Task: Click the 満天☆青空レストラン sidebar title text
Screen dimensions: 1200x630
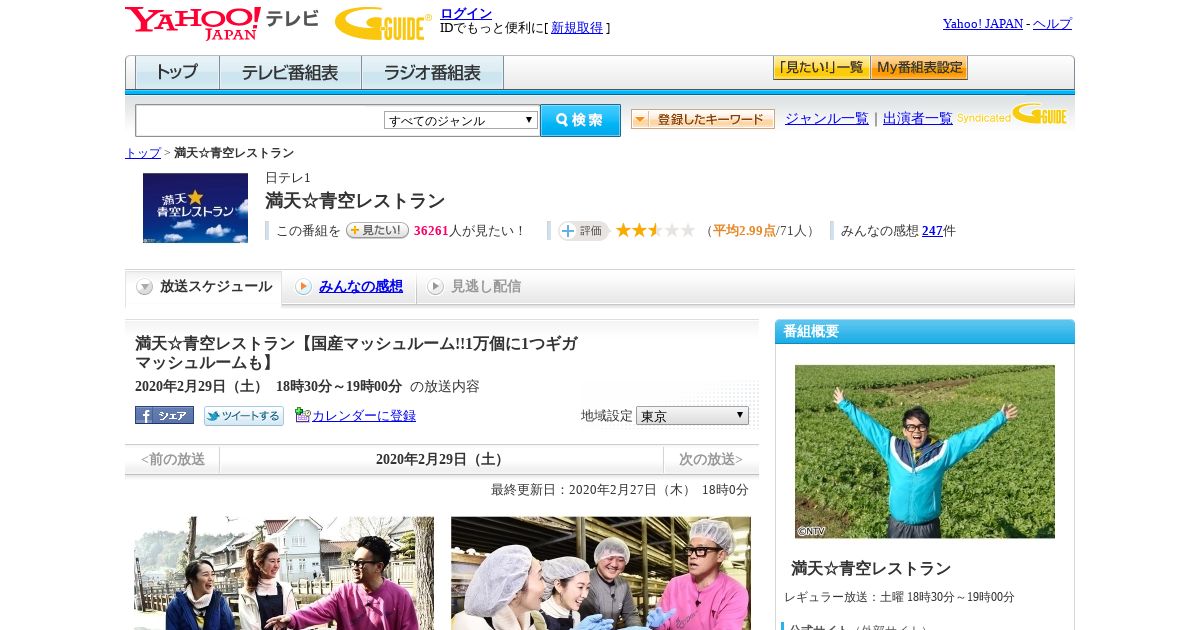Action: coord(871,568)
